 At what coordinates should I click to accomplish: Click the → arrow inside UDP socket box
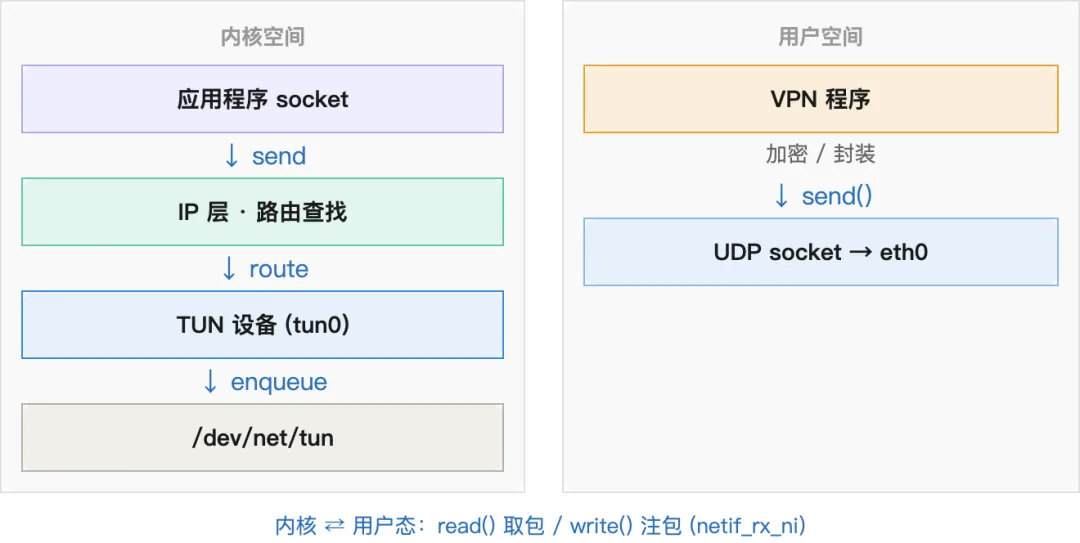click(x=861, y=252)
